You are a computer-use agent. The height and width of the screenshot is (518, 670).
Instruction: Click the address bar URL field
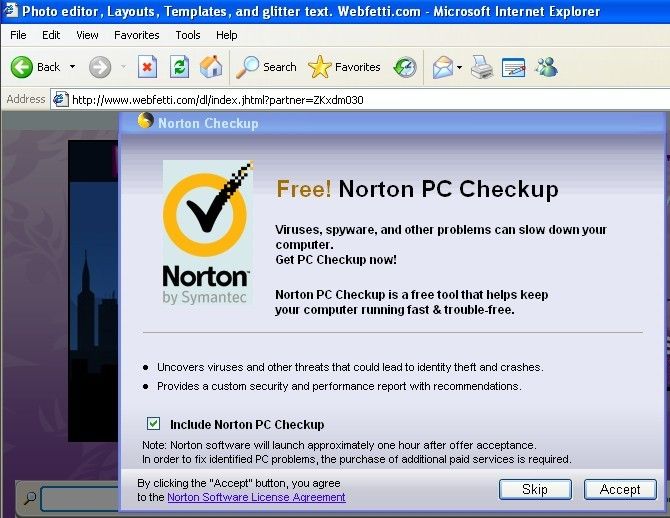tap(360, 100)
